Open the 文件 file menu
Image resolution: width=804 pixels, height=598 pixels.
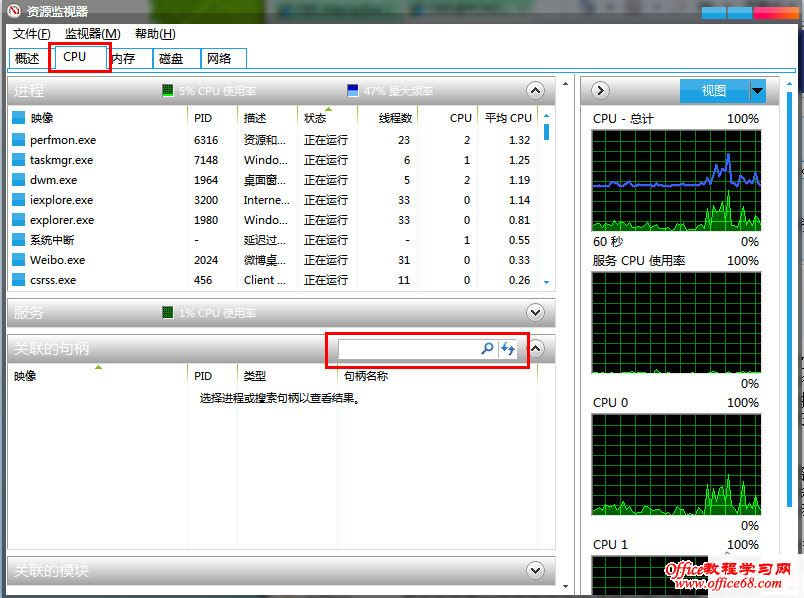click(30, 34)
